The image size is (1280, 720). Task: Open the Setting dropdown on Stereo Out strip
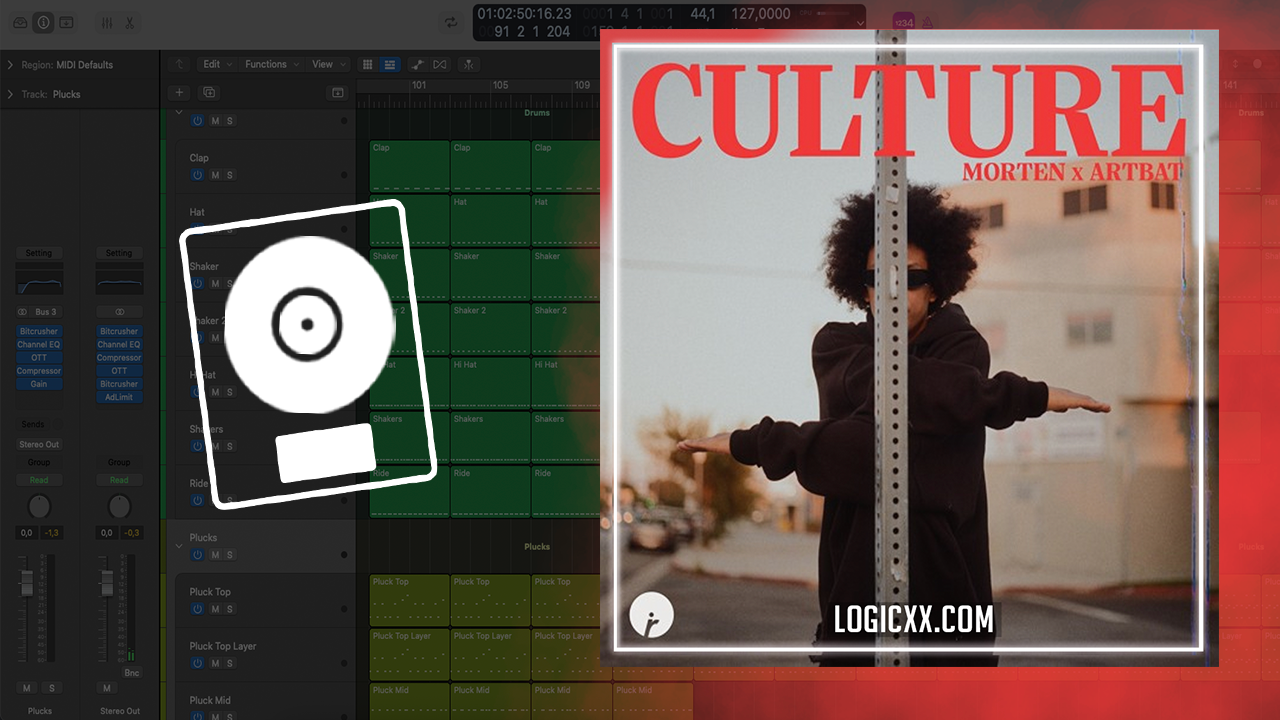[x=119, y=253]
